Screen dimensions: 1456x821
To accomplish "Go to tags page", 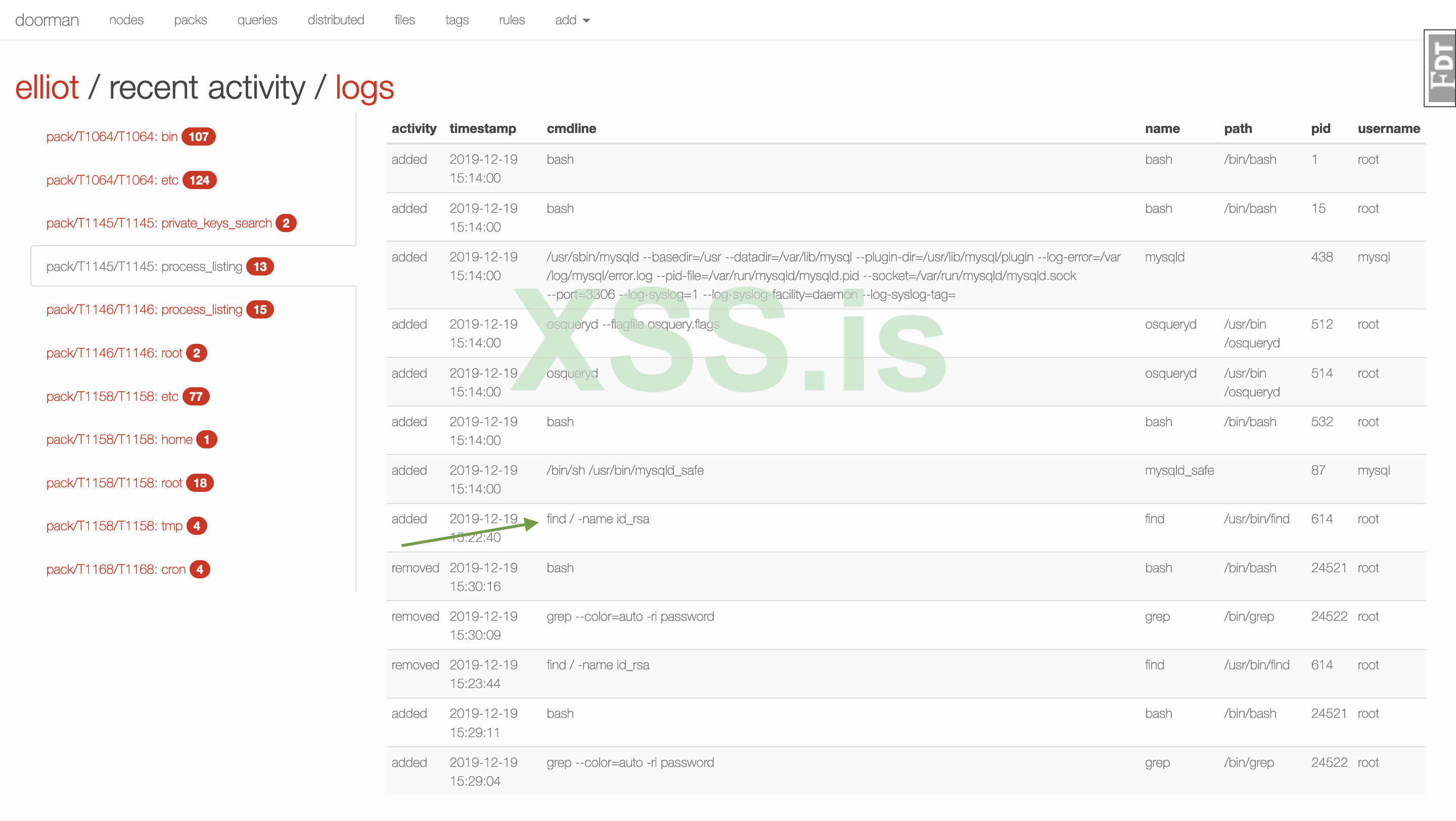I will click(456, 20).
